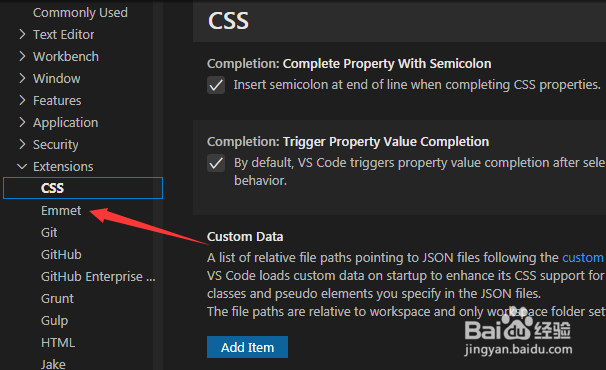The height and width of the screenshot is (370, 606).
Task: Open GitHub Enterprise settings entry
Action: [x=98, y=276]
